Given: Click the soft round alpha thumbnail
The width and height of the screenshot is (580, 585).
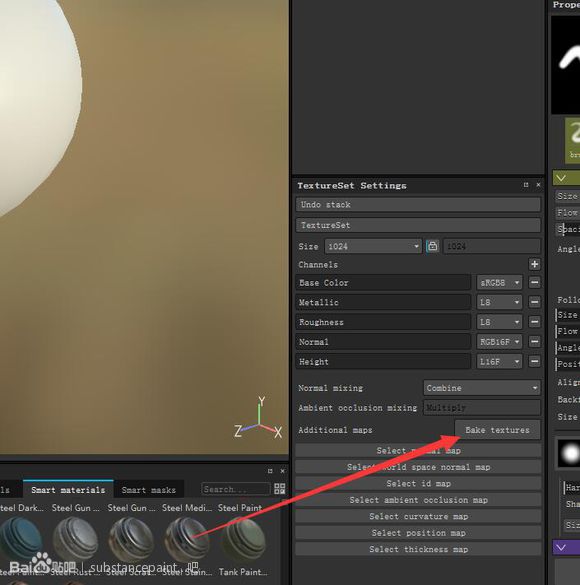Looking at the screenshot, I should [569, 453].
